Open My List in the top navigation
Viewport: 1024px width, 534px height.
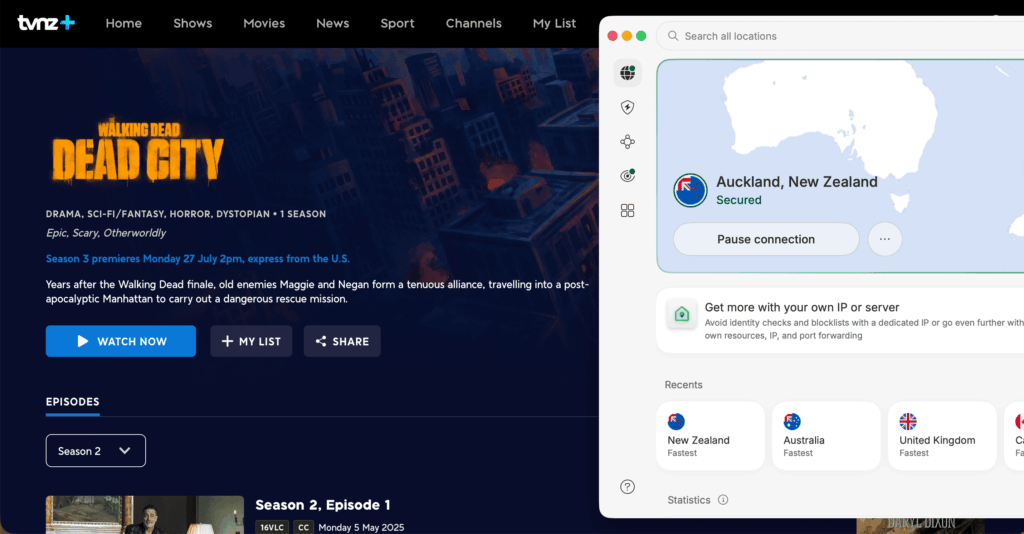[554, 24]
